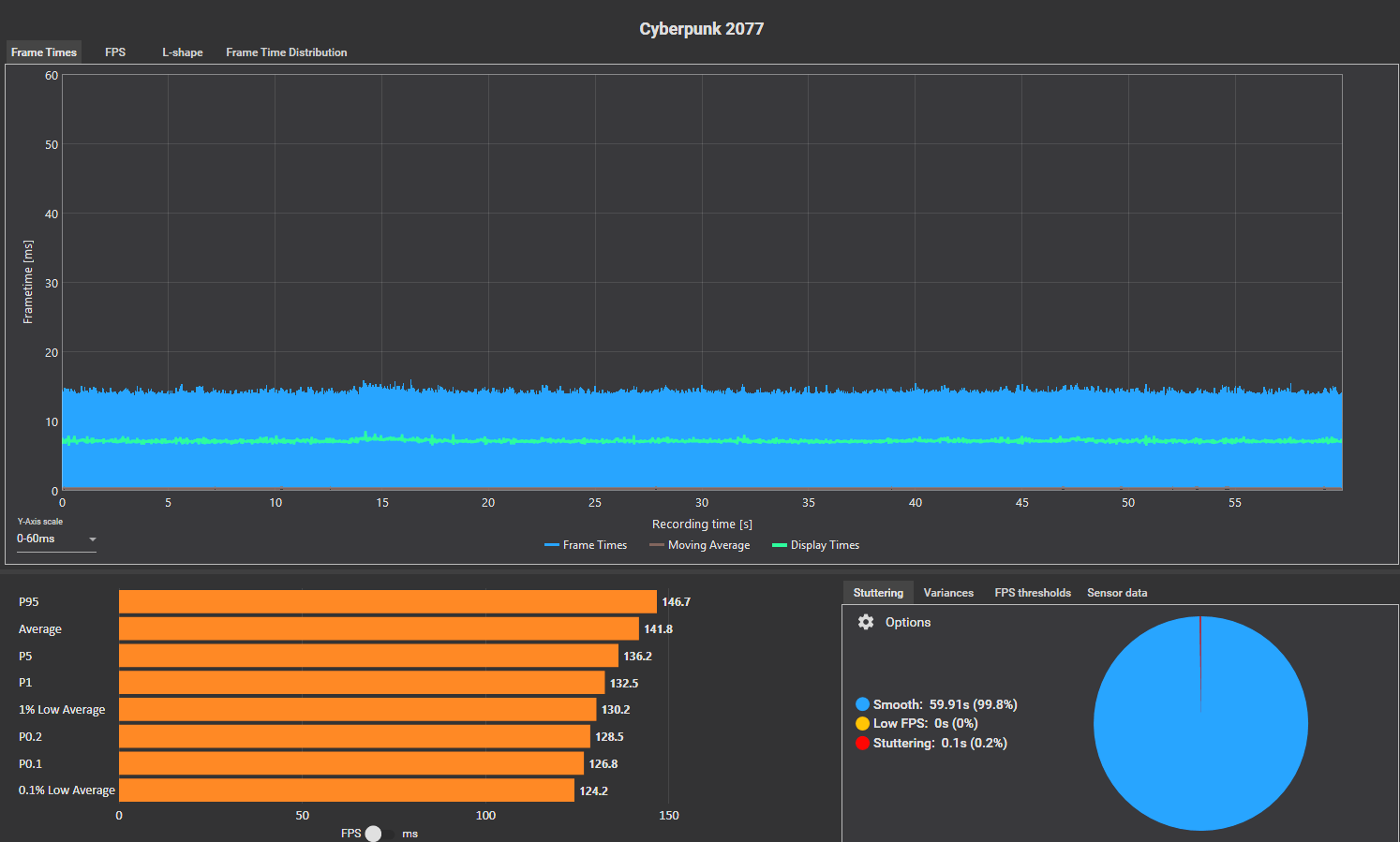Screen dimensions: 1400x842
Task: Toggle the Display Times legend series
Action: 815,545
